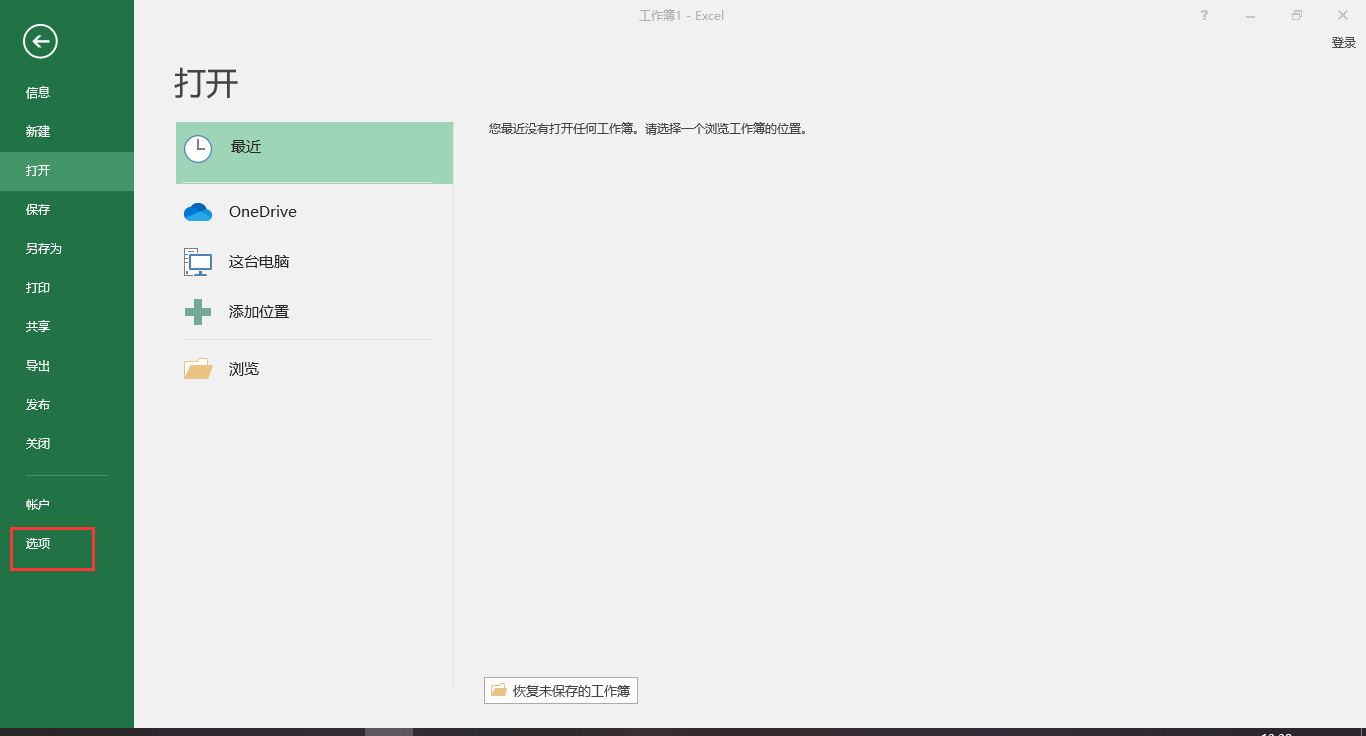Screen dimensions: 1366x736
Task: Select the 最近 clock icon for recent files
Action: tap(199, 148)
